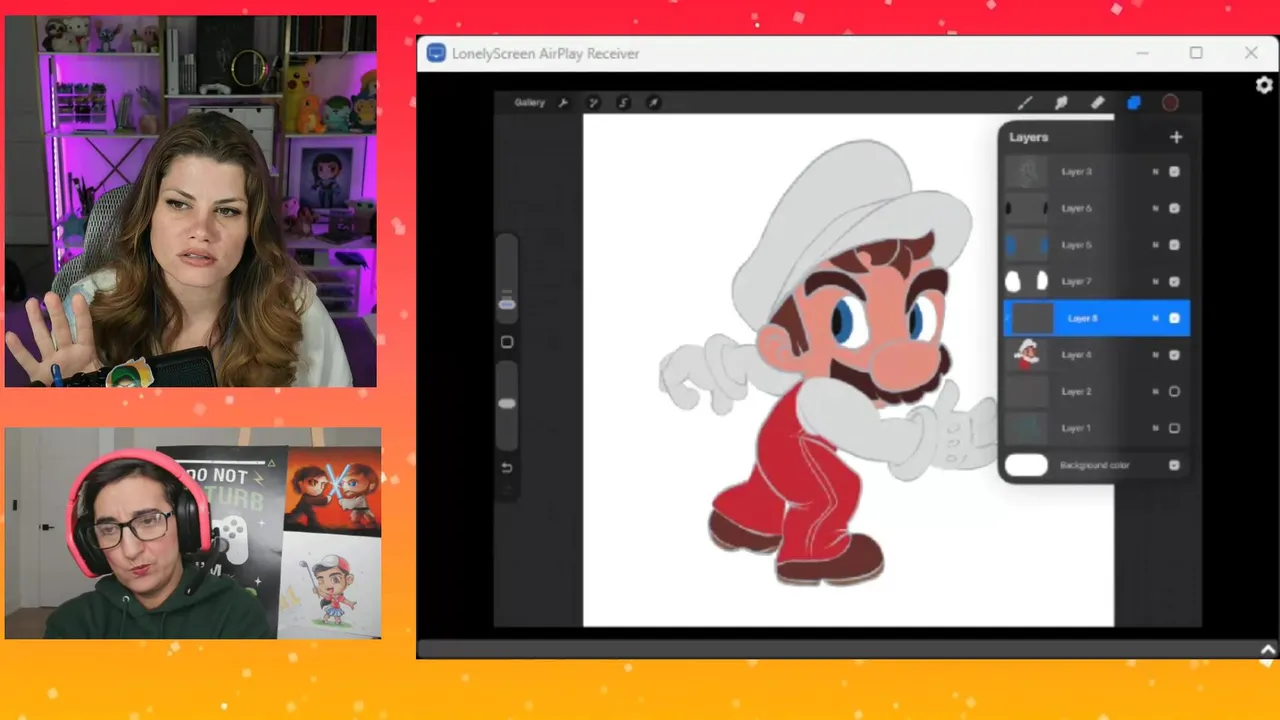Toggle the Background color checkbox
The height and width of the screenshot is (720, 1280).
[1174, 465]
